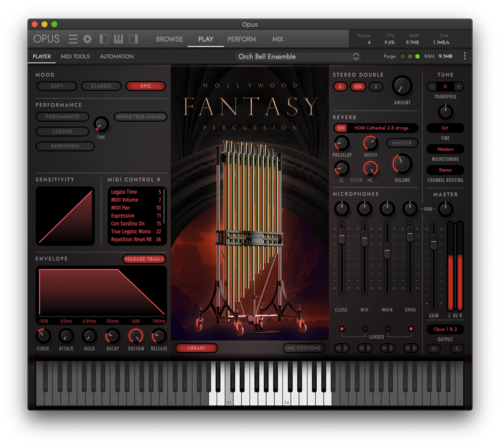The width and height of the screenshot is (500, 447).
Task: Click the Envelope Curve knob
Action: coord(43,336)
